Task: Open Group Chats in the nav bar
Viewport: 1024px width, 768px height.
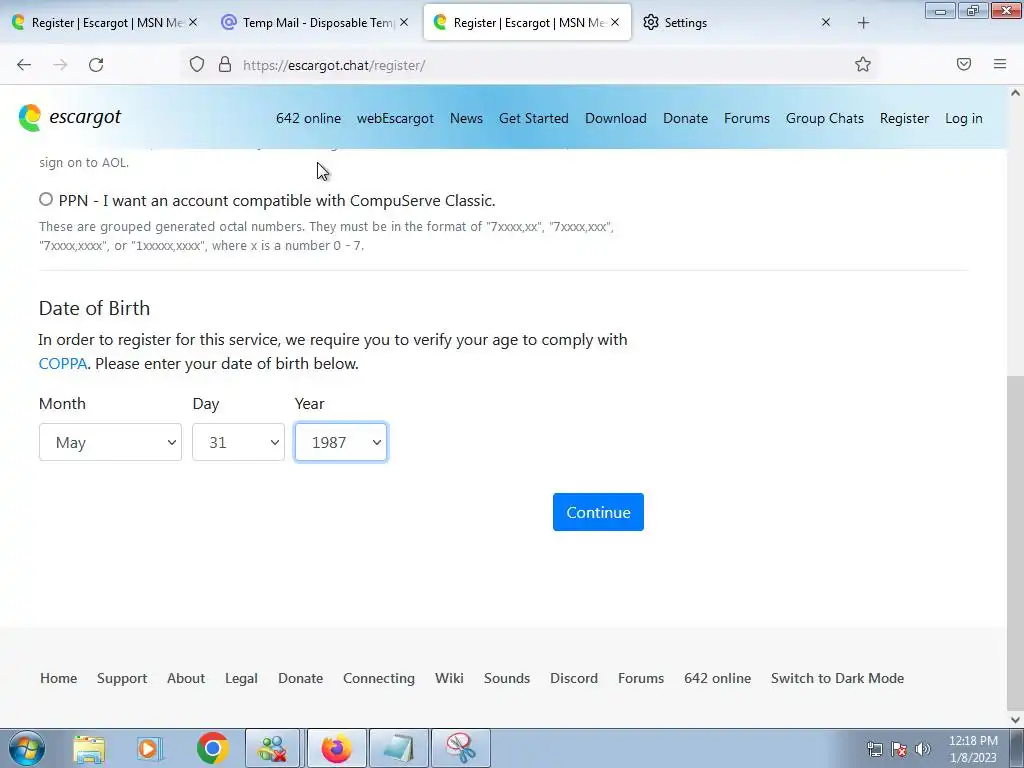Action: [x=825, y=118]
